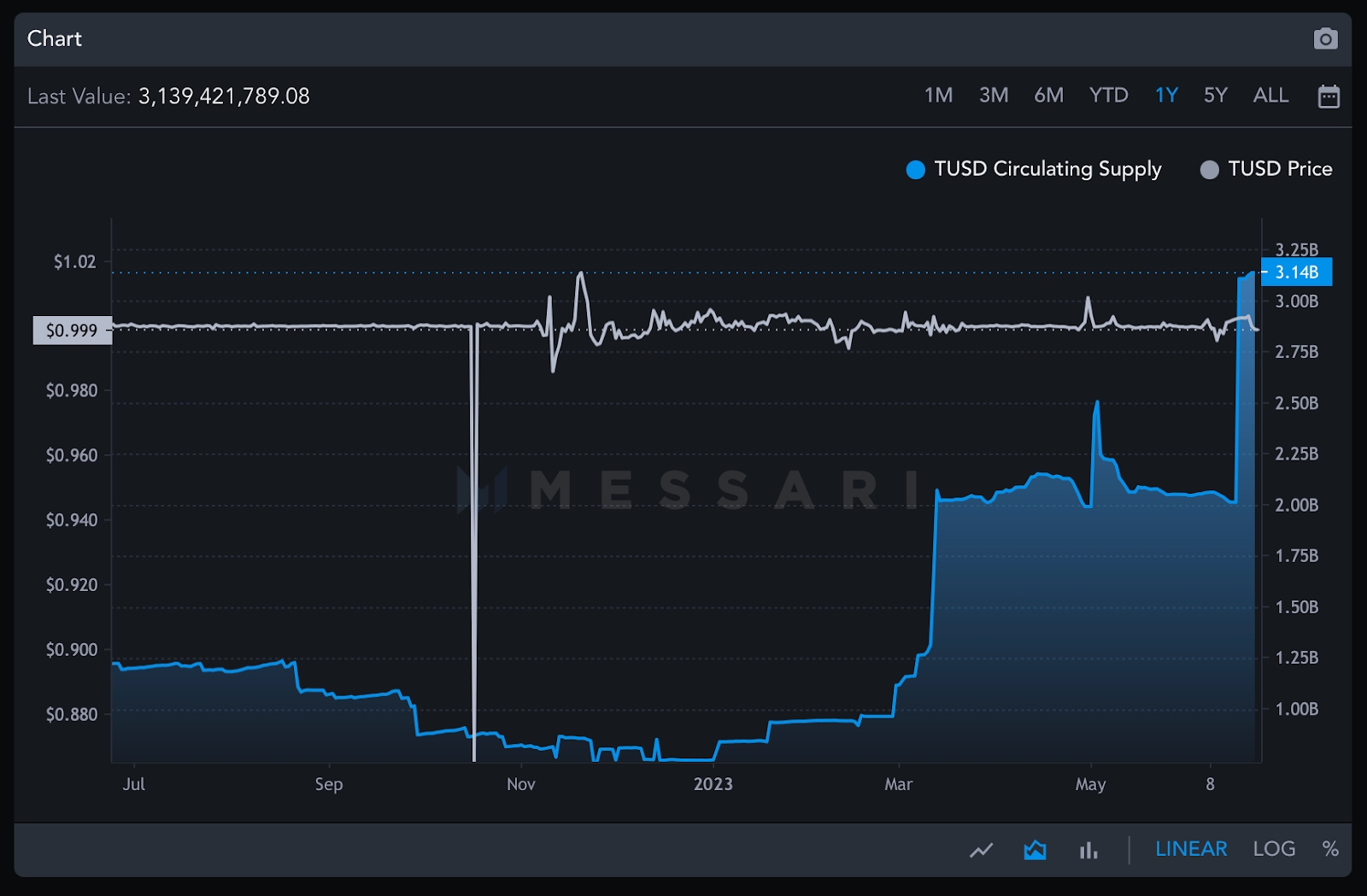Viewport: 1367px width, 896px height.
Task: Switch scale to LOG
Action: 1274,848
